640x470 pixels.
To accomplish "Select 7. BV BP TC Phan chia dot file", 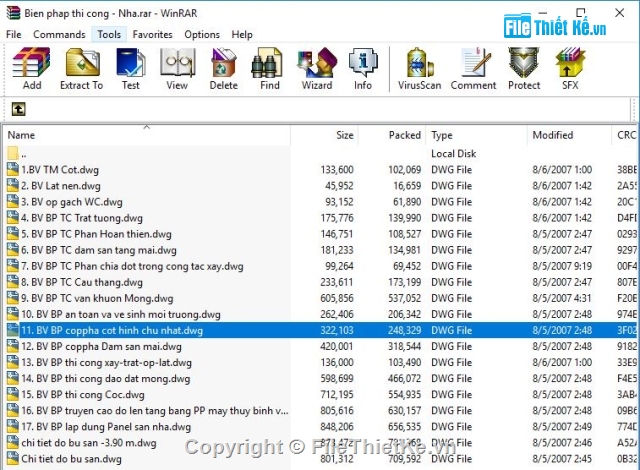I will pos(132,266).
